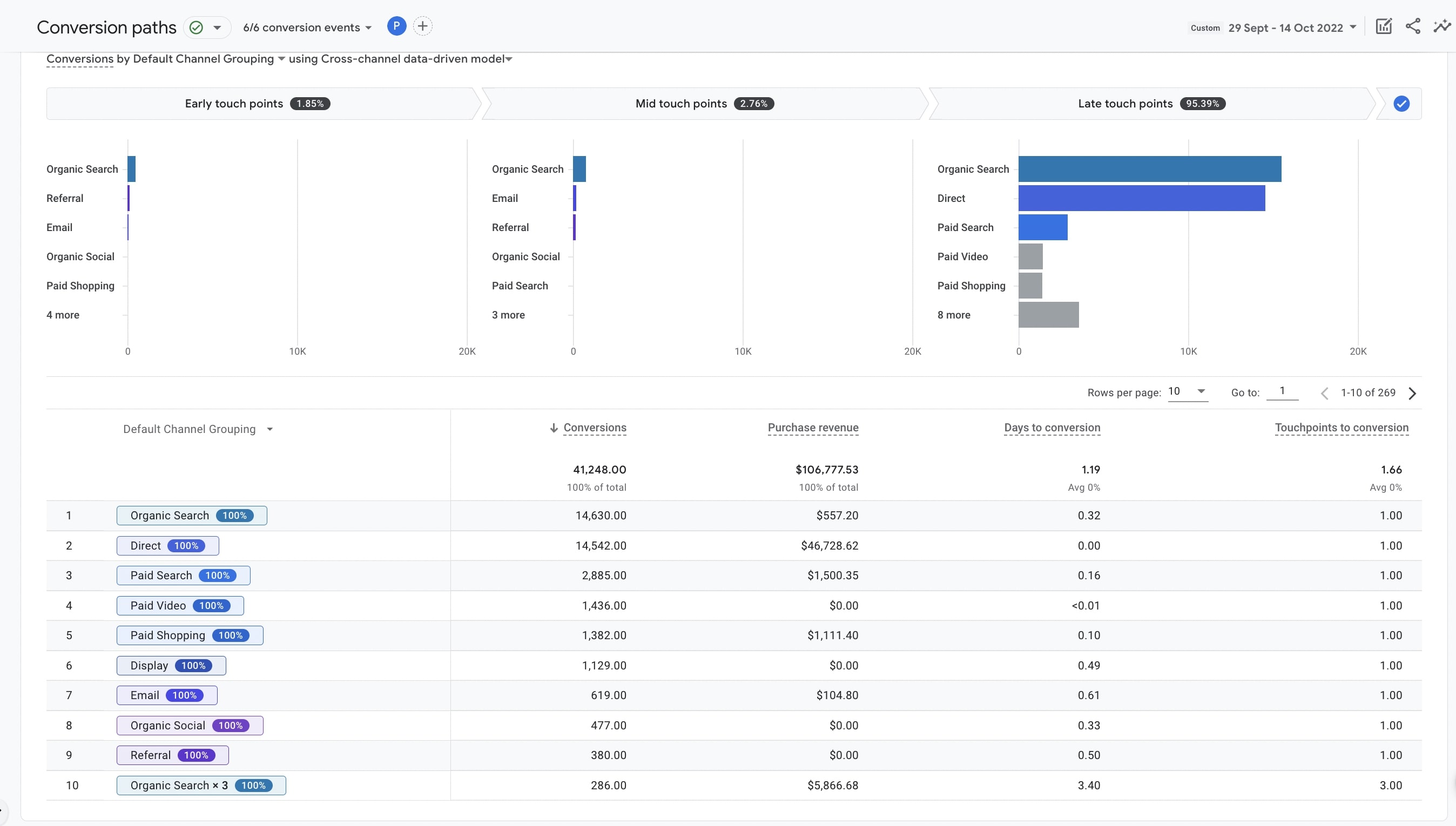Add a comparison with the plus icon
Viewport: 1456px width, 826px height.
click(422, 26)
